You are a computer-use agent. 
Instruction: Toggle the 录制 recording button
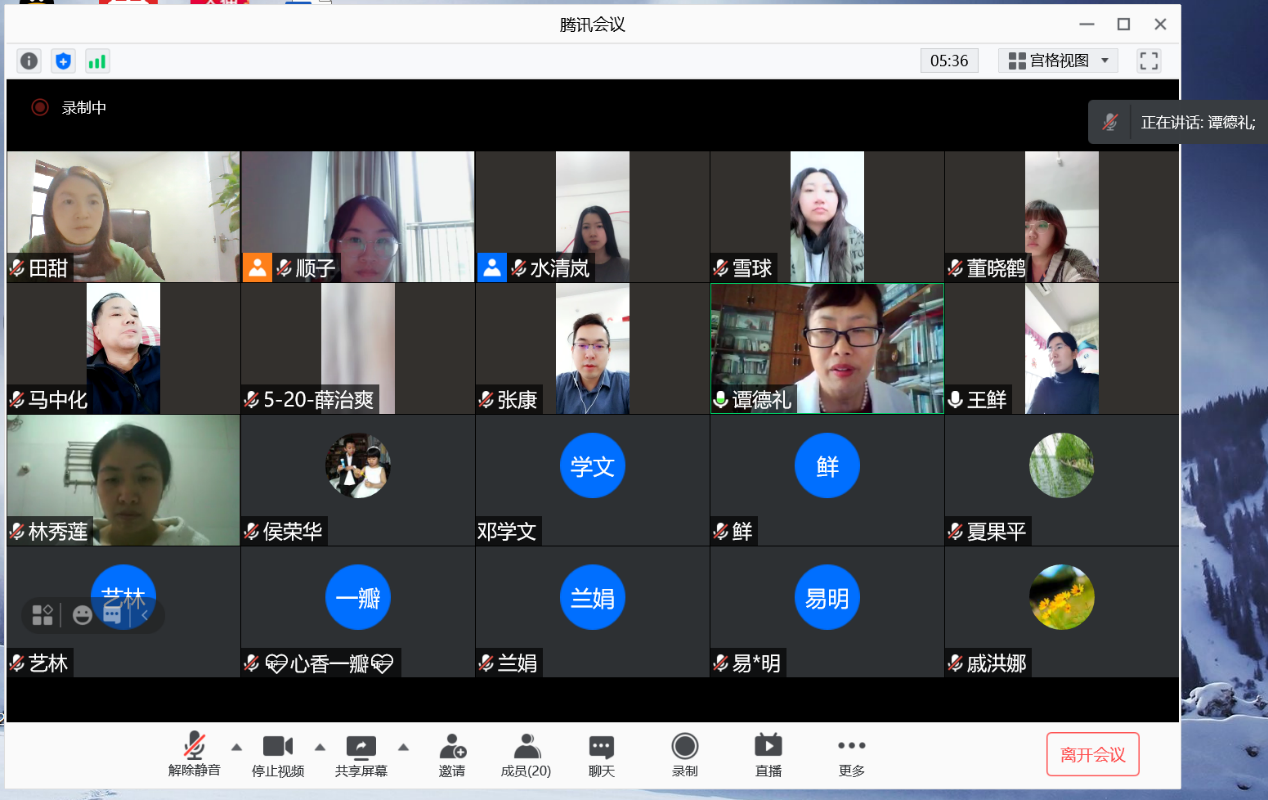click(x=685, y=754)
